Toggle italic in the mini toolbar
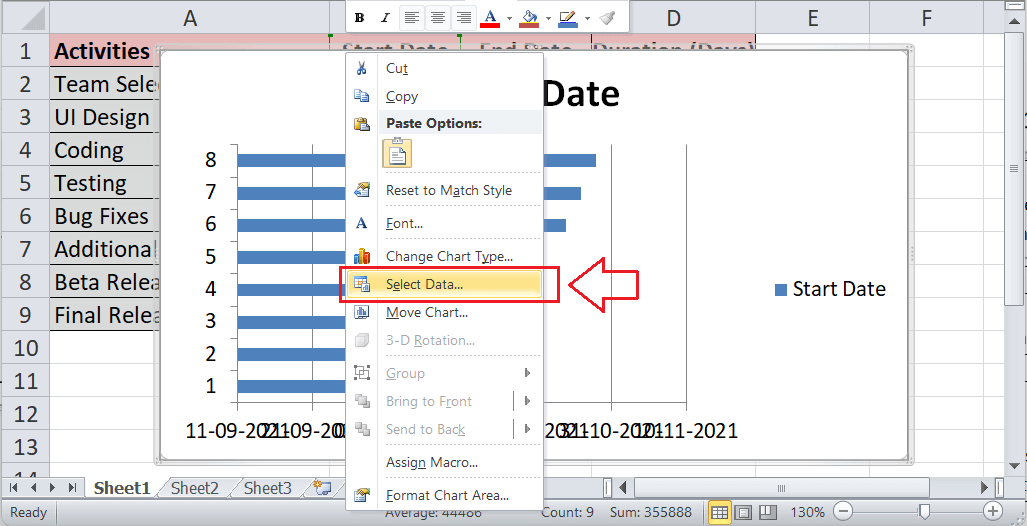The width and height of the screenshot is (1027, 526). [385, 18]
